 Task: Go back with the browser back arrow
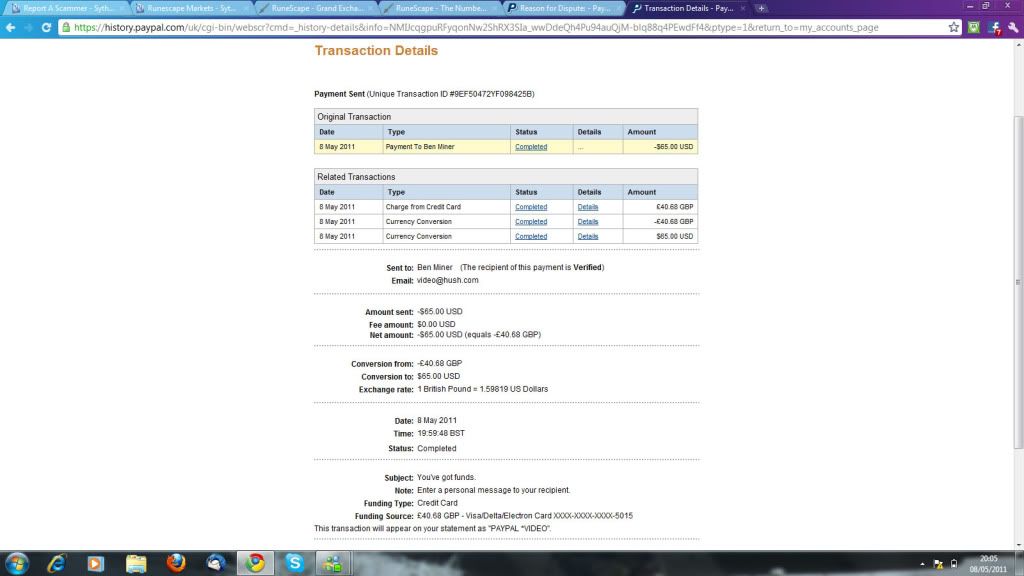point(10,27)
